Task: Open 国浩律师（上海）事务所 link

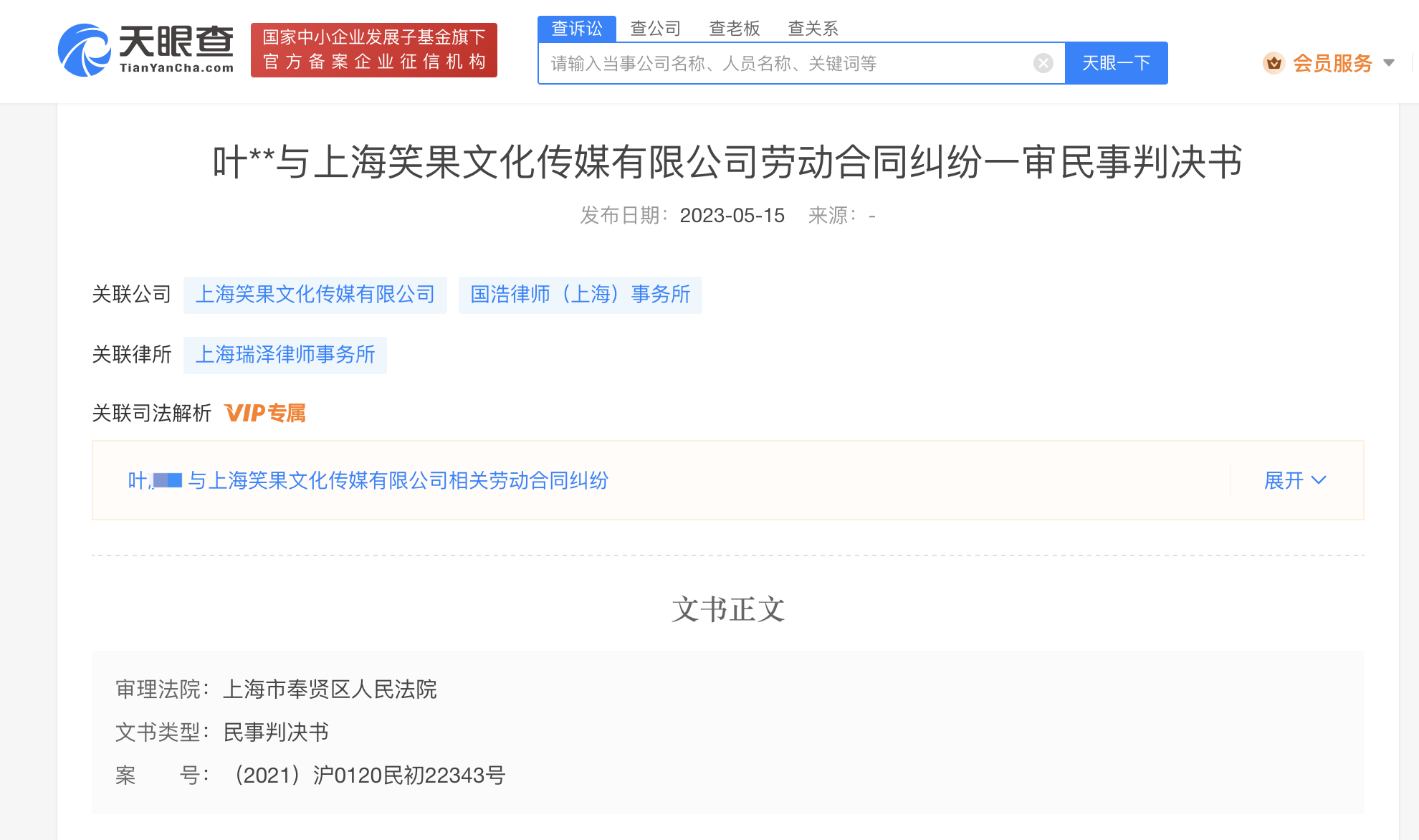Action: [580, 295]
